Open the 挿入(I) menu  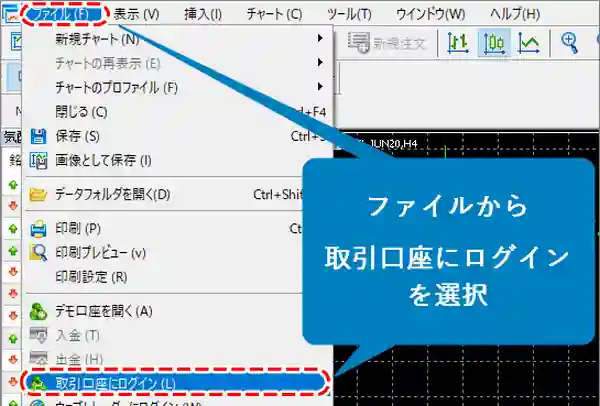tap(203, 15)
